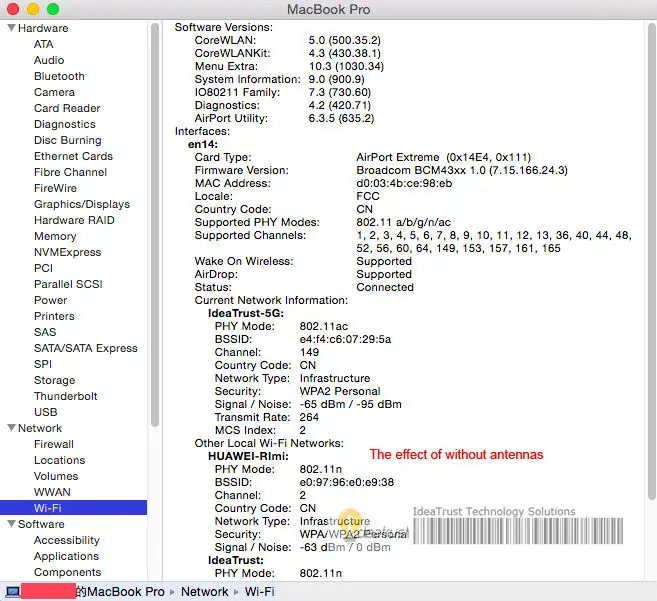Open Printers information

click(x=54, y=316)
